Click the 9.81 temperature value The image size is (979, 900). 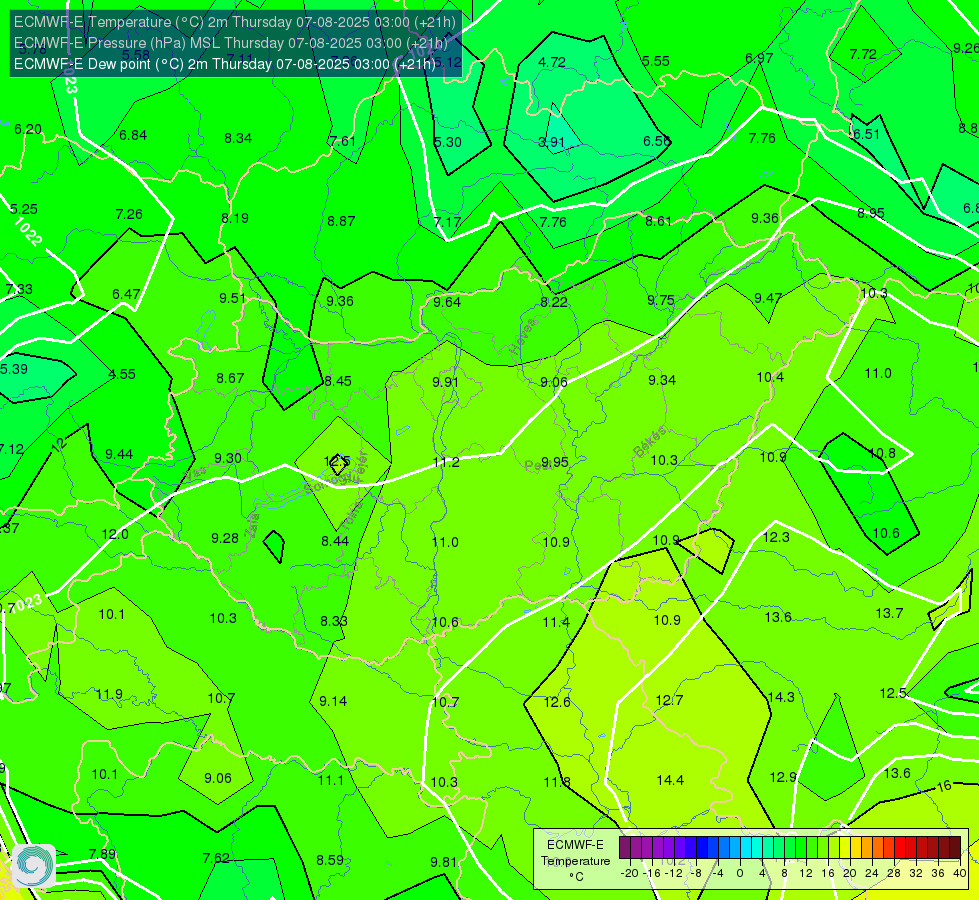tap(443, 863)
